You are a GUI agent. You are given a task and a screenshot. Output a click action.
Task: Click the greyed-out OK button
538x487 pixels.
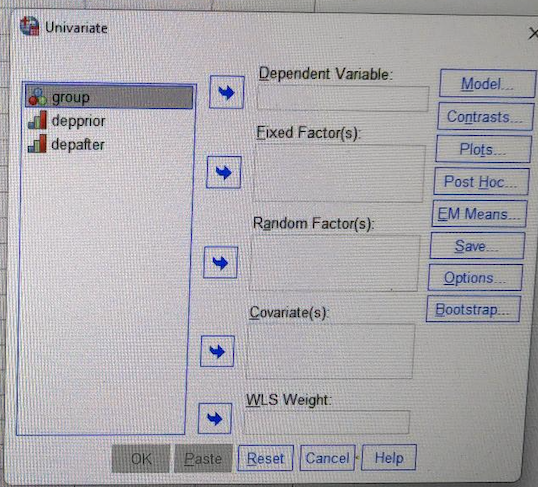pos(141,459)
